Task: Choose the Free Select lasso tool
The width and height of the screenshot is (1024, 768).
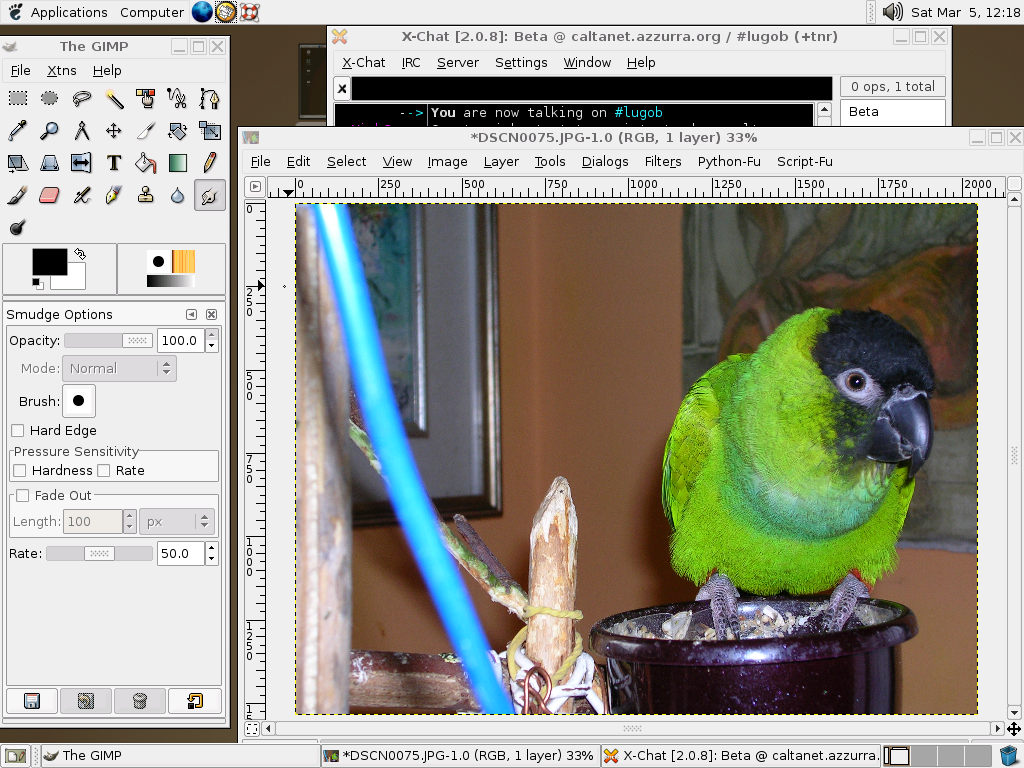Action: click(82, 99)
